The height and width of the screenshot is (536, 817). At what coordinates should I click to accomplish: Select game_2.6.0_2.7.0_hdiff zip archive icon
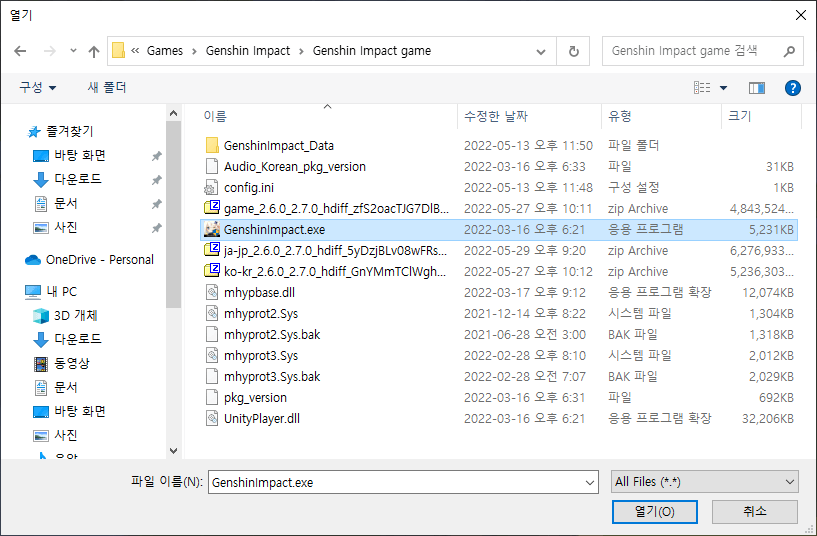click(x=212, y=208)
